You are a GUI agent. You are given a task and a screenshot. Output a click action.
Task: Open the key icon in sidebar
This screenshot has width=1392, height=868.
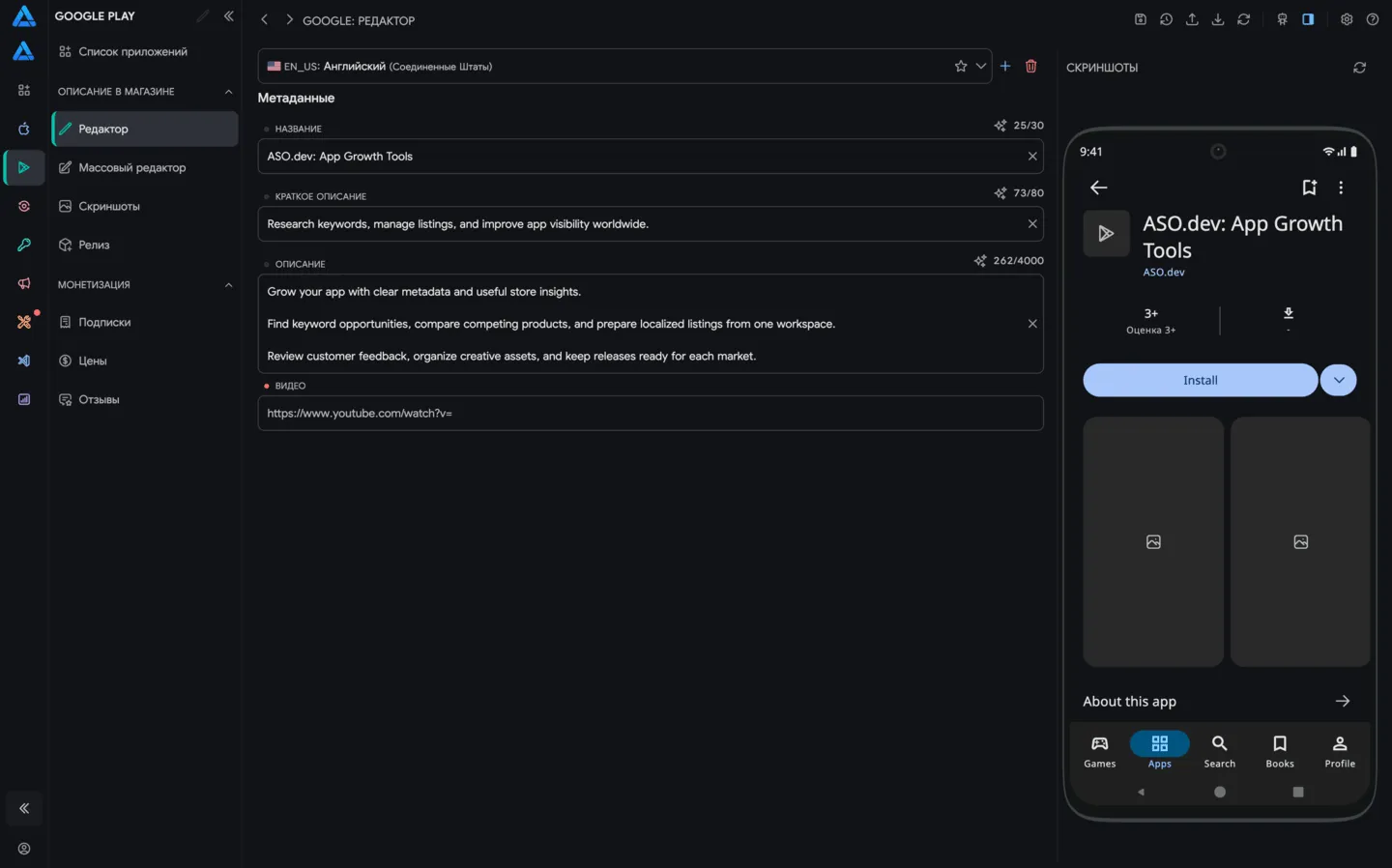24,245
